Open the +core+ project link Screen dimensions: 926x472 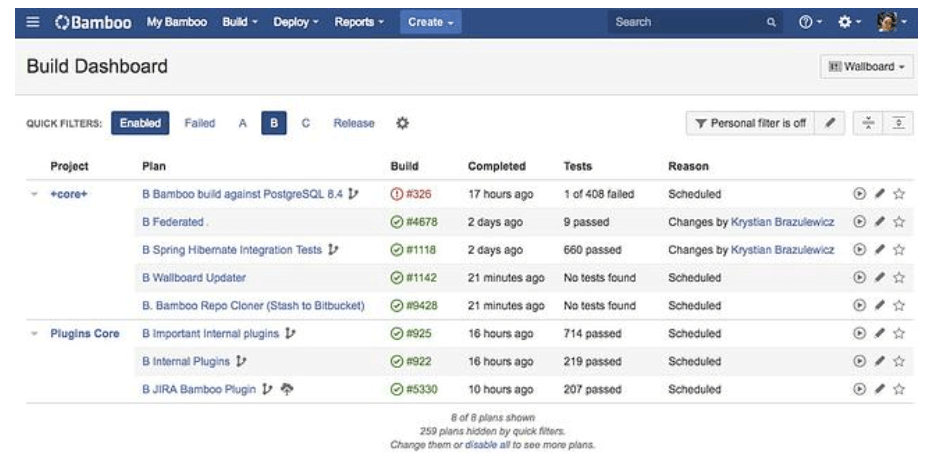[x=69, y=194]
